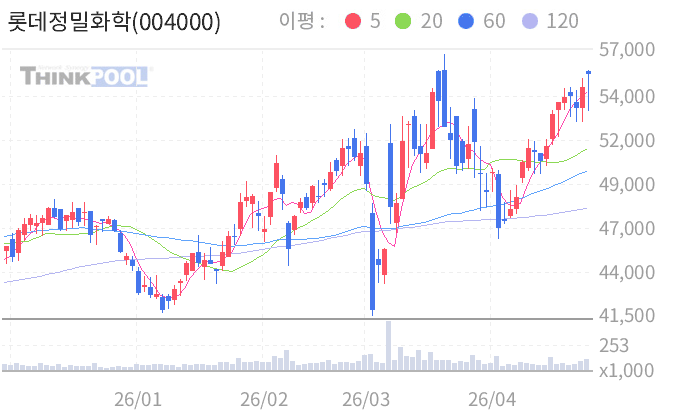Viewport: 686px width, 420px height.
Task: Click the x1,000 volume unit label
Action: tap(626, 371)
